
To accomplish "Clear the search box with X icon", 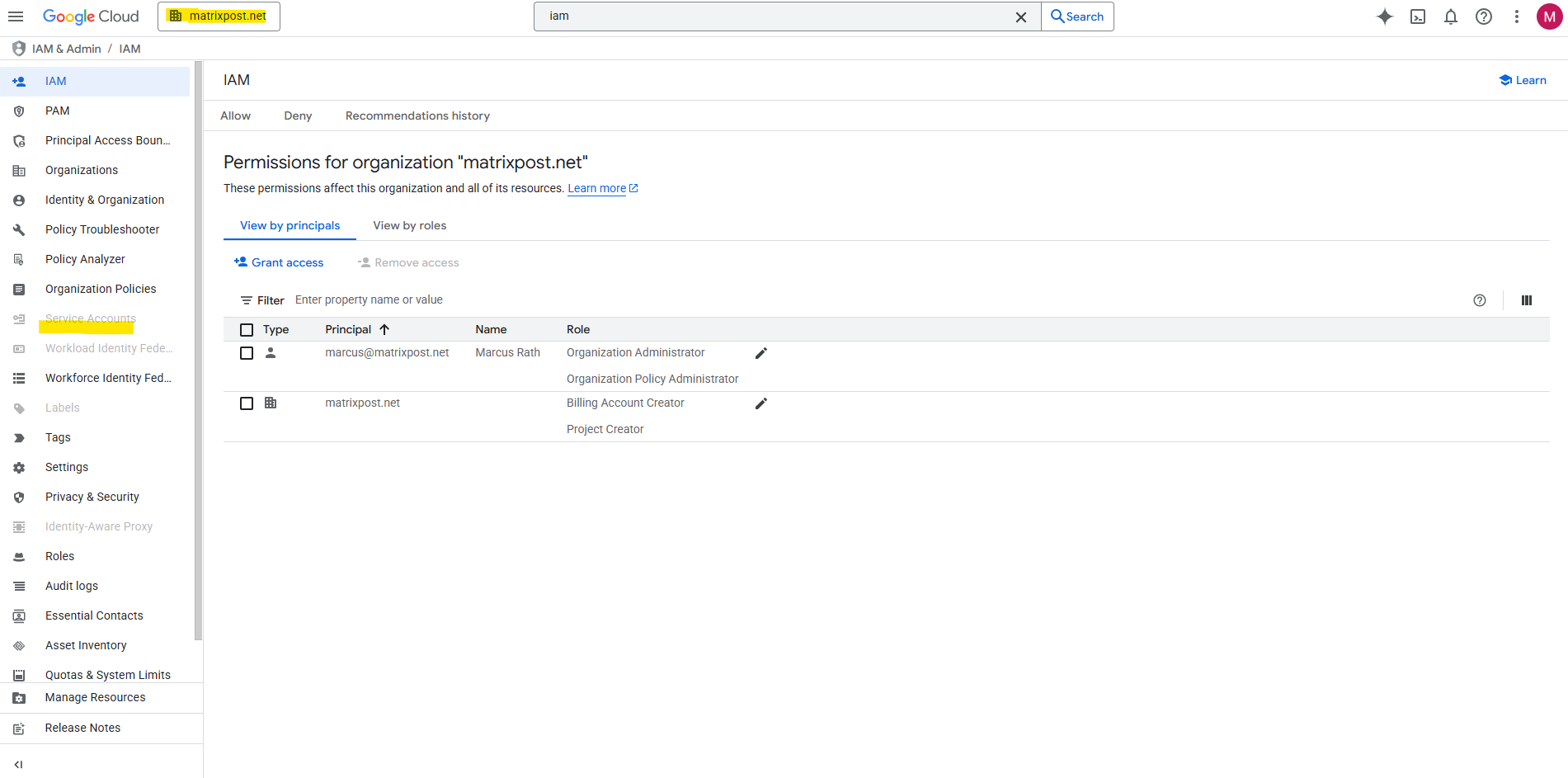I will (x=1020, y=17).
